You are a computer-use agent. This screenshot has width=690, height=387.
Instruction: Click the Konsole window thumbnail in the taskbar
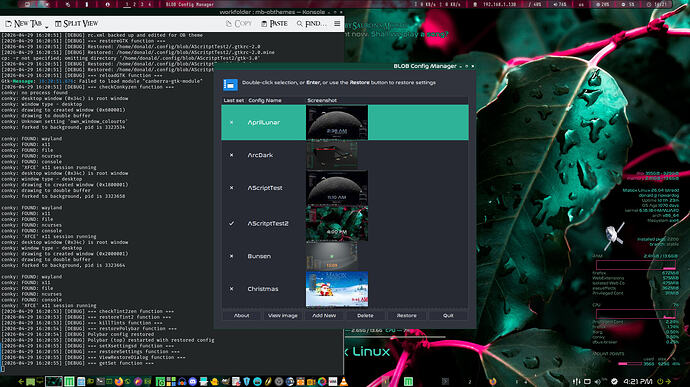pyautogui.click(x=54, y=381)
